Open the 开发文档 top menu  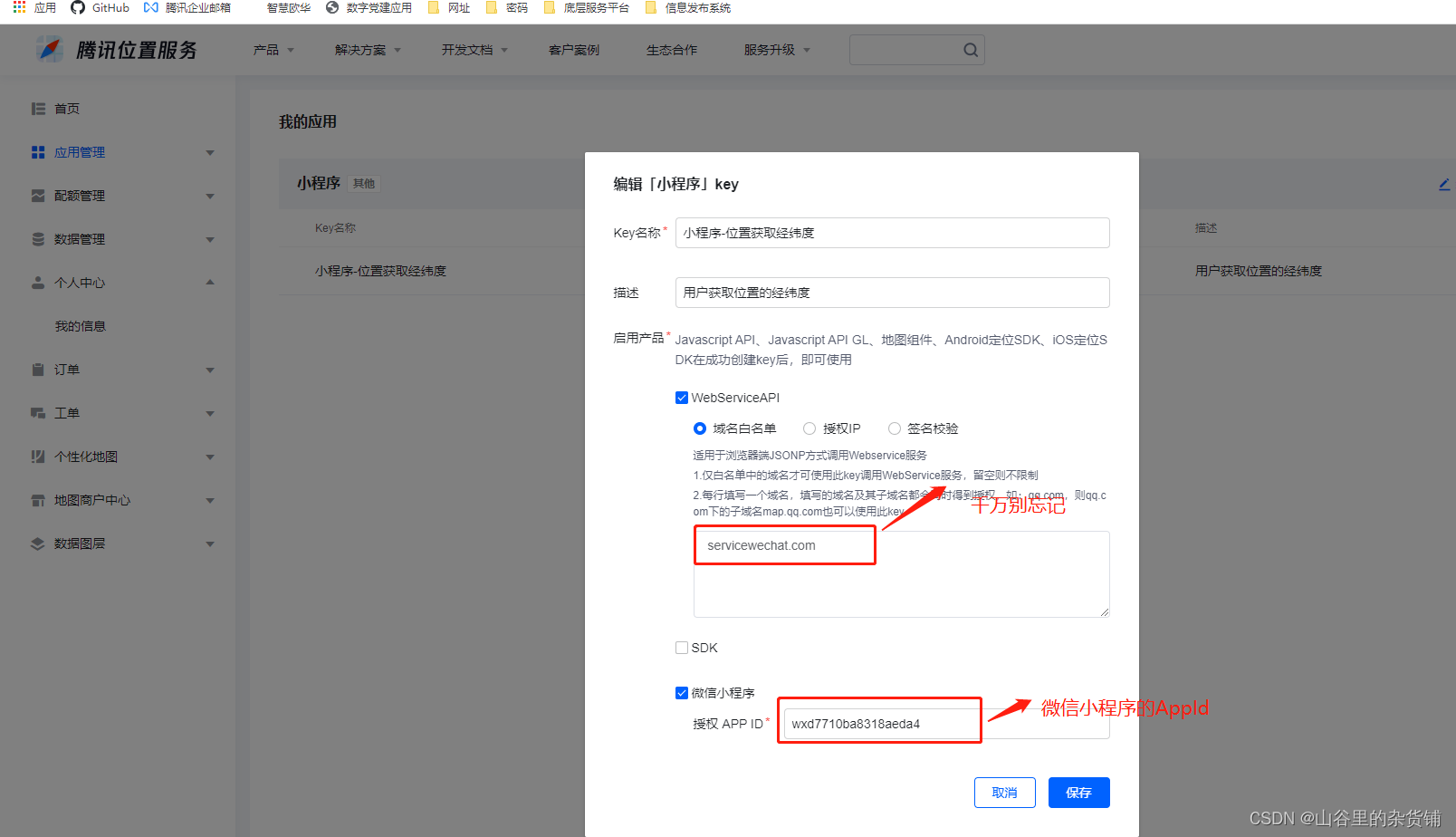pyautogui.click(x=474, y=50)
